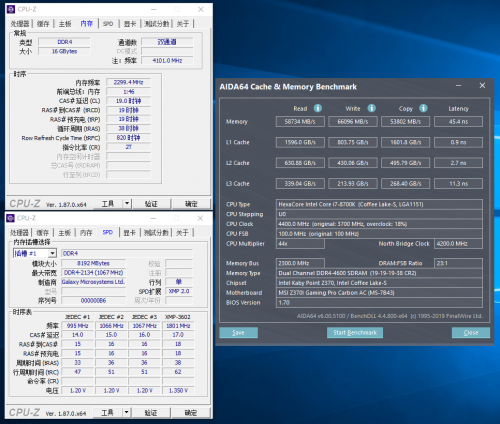Click the Close button in AIDA64
This screenshot has height=424, width=500.
tap(471, 332)
